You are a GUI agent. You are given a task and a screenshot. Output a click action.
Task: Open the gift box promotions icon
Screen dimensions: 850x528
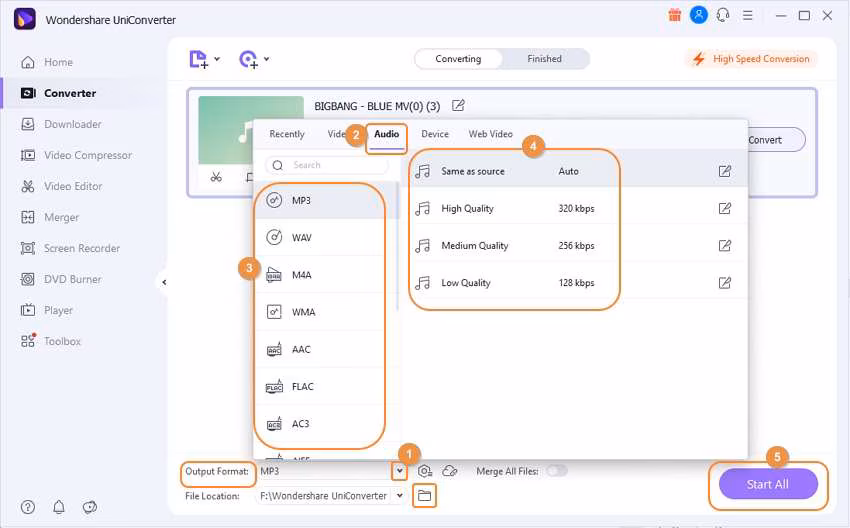pyautogui.click(x=674, y=15)
